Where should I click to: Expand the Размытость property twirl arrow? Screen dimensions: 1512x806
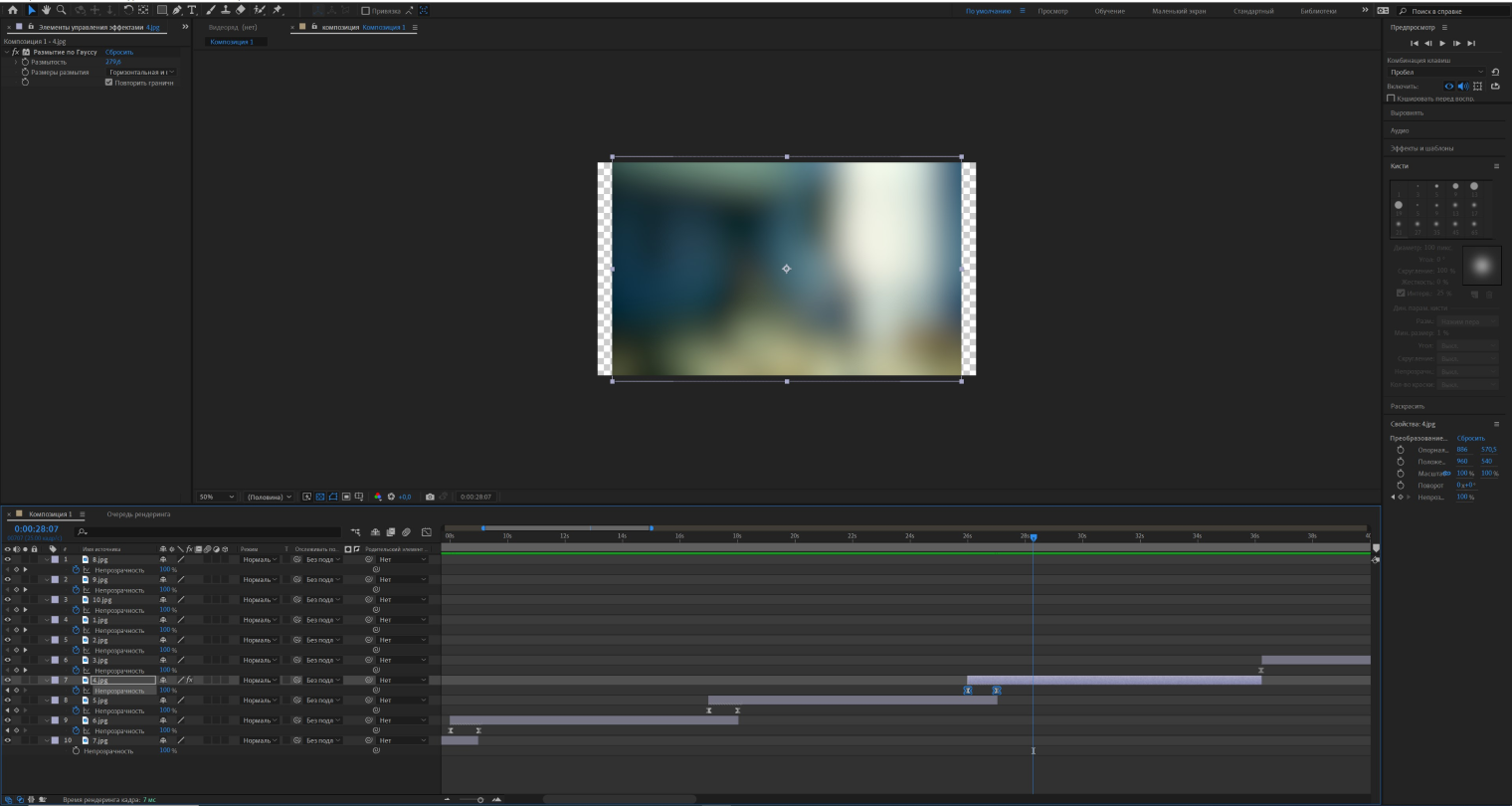point(16,62)
